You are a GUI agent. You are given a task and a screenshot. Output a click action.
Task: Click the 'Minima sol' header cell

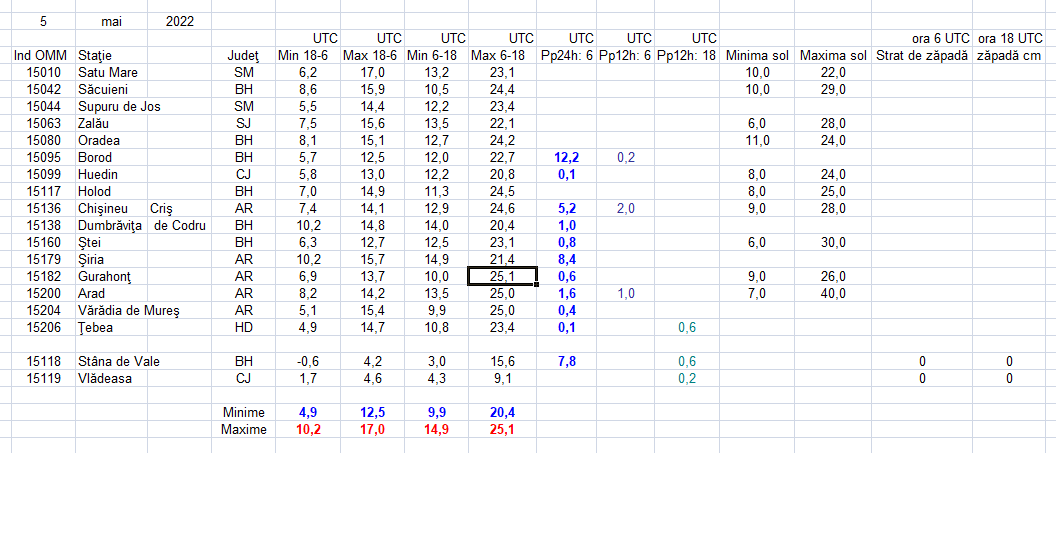click(757, 56)
